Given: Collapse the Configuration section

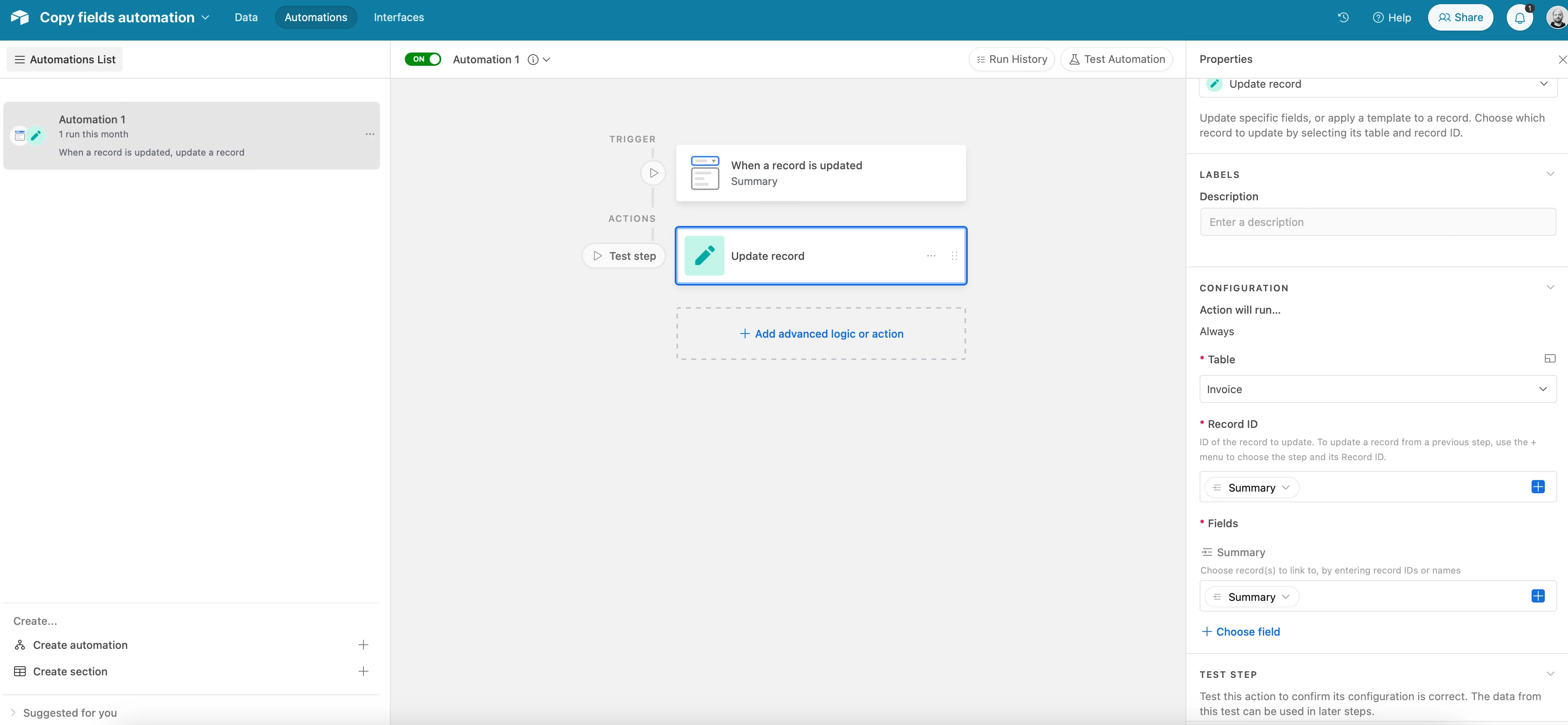Looking at the screenshot, I should click(1550, 287).
